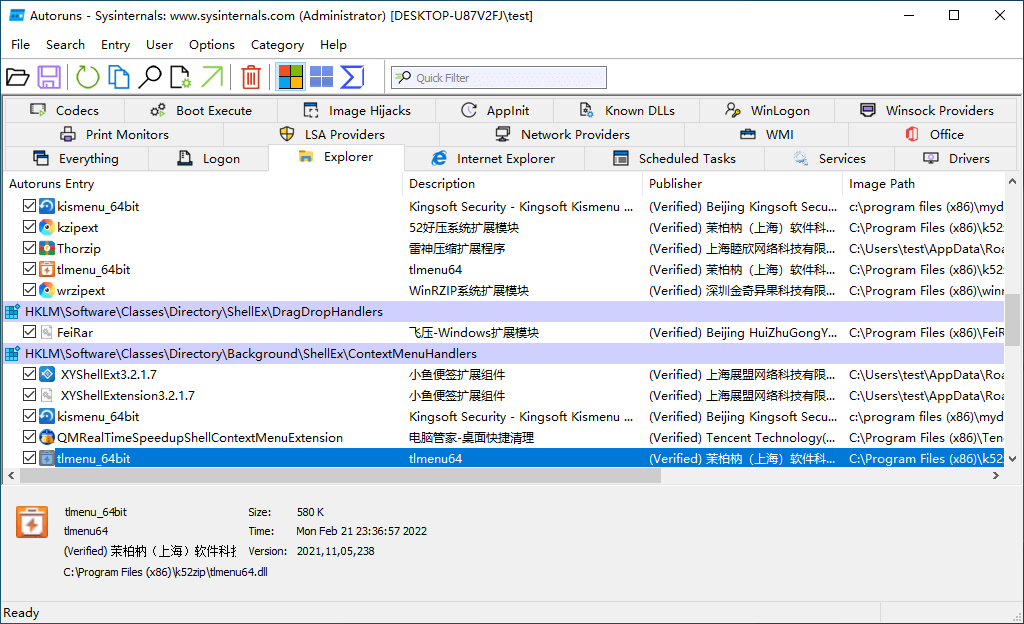1024x624 pixels.
Task: Open the Help menu
Action: (x=333, y=44)
